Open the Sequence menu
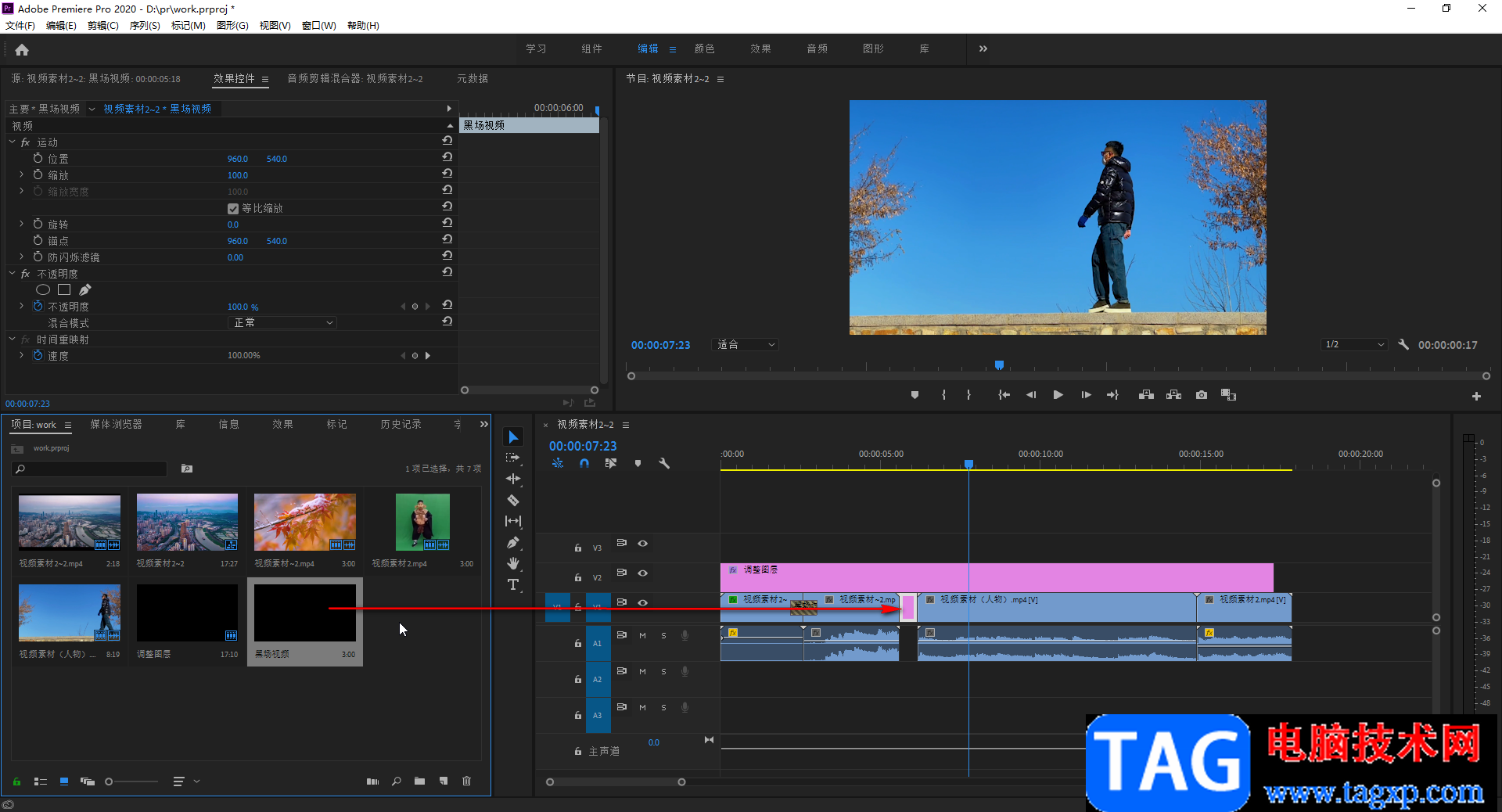1502x812 pixels. click(145, 26)
